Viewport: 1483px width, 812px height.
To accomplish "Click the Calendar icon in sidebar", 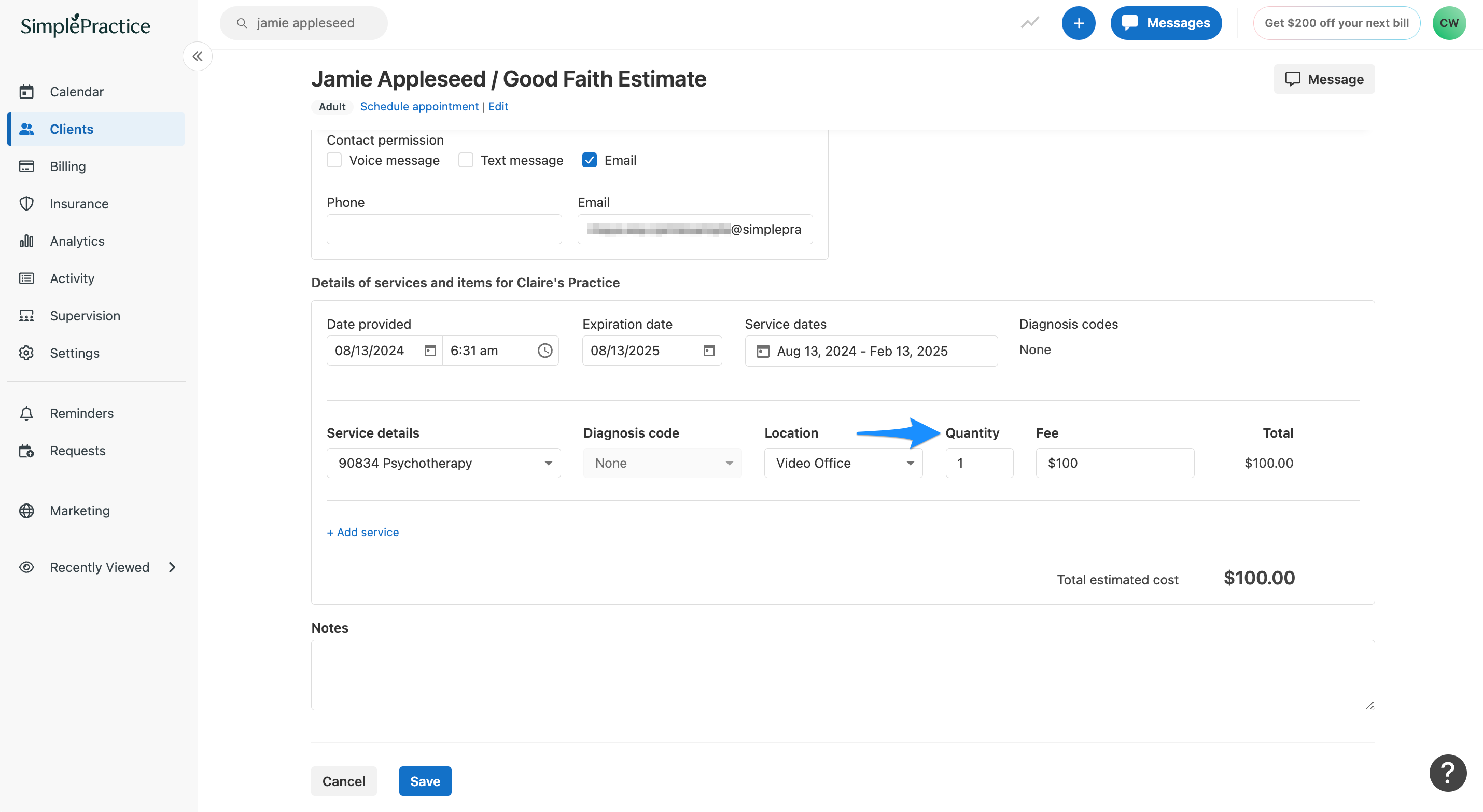I will [26, 92].
